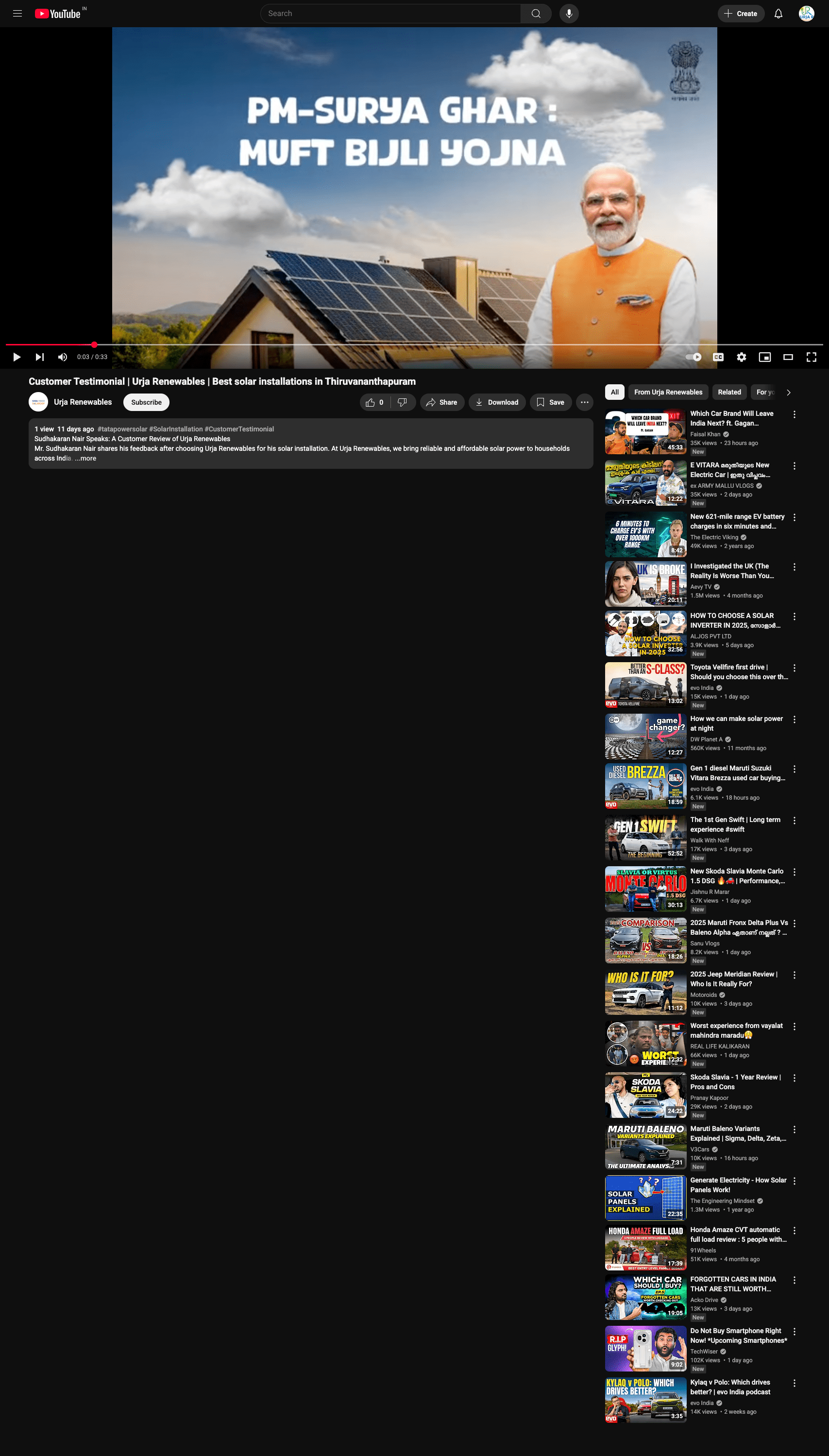The width and height of the screenshot is (829, 1456).
Task: Mute the video volume
Action: click(x=63, y=357)
